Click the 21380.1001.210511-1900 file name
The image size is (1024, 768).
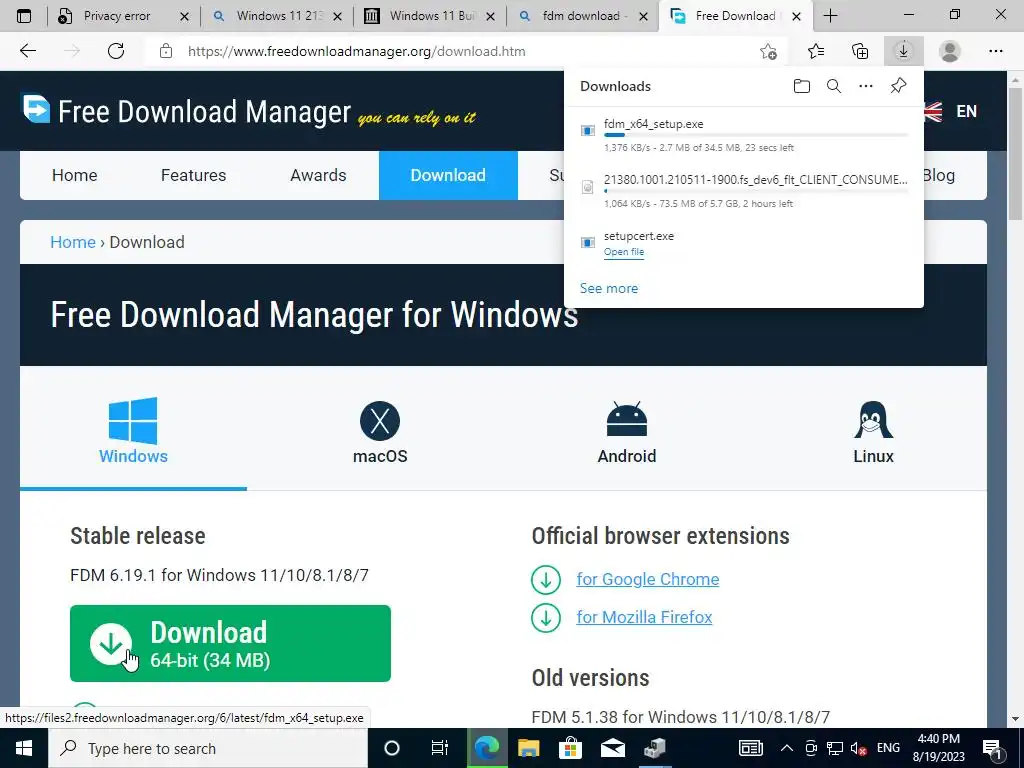point(756,180)
